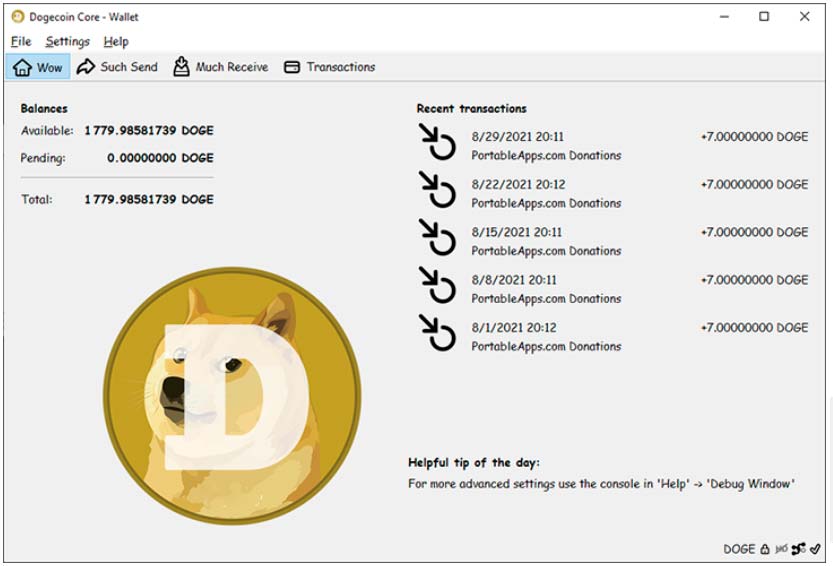
Task: Open the Settings menu
Action: click(x=67, y=41)
